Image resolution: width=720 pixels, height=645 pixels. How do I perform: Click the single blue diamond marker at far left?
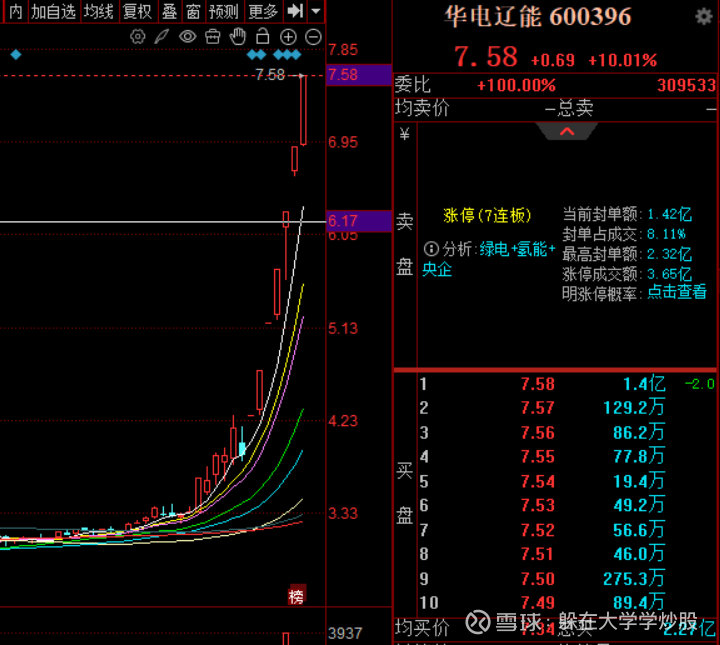16,55
